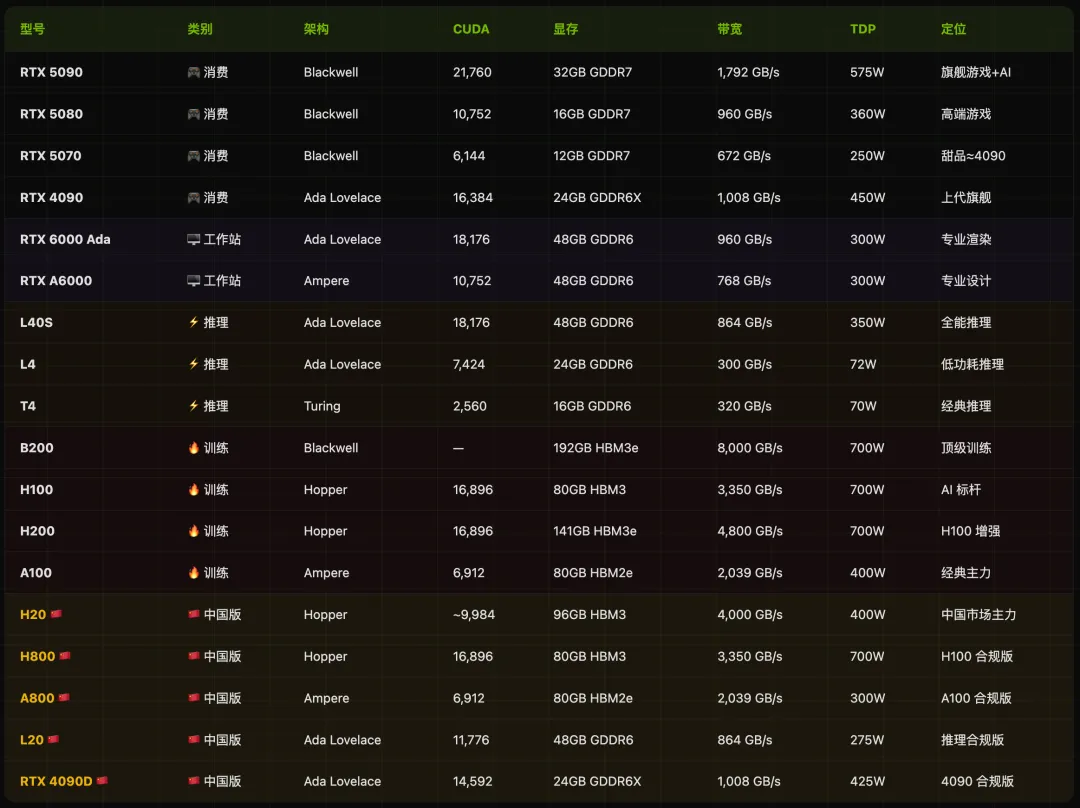Click the 192GB HBM3e memory cell
This screenshot has height=808, width=1080.
coord(596,448)
